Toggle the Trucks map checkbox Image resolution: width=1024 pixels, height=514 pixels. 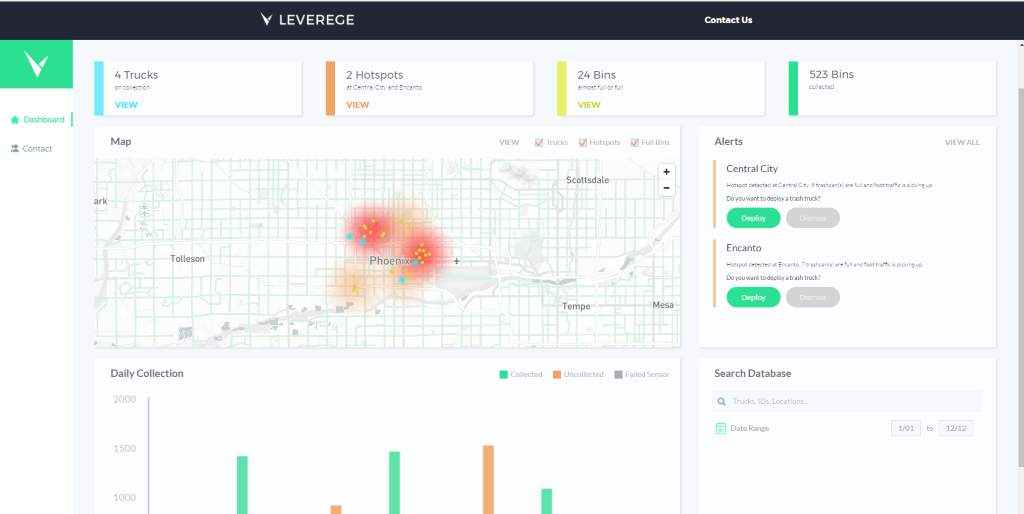539,142
